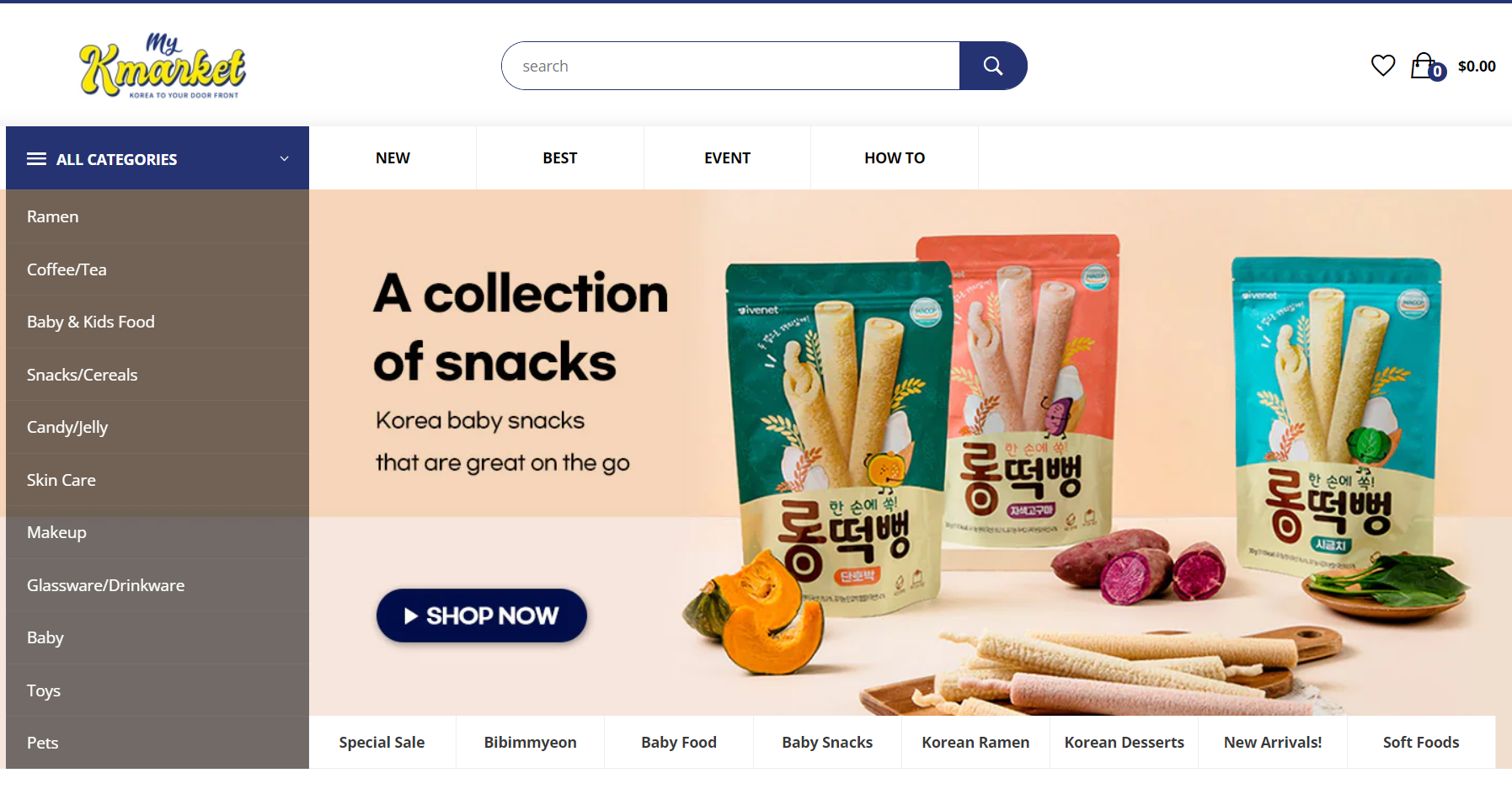Click the magnifying glass search button
This screenshot has width=1512, height=789.
point(993,66)
